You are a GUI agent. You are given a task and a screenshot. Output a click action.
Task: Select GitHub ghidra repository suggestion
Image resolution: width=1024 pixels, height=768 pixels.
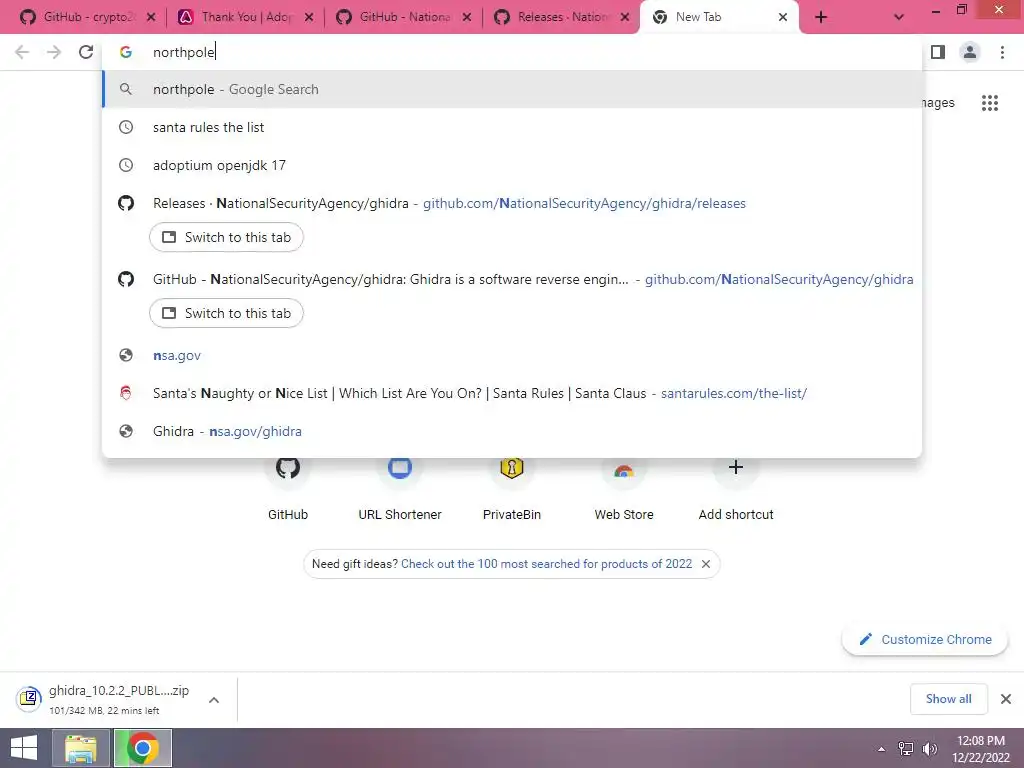point(512,280)
